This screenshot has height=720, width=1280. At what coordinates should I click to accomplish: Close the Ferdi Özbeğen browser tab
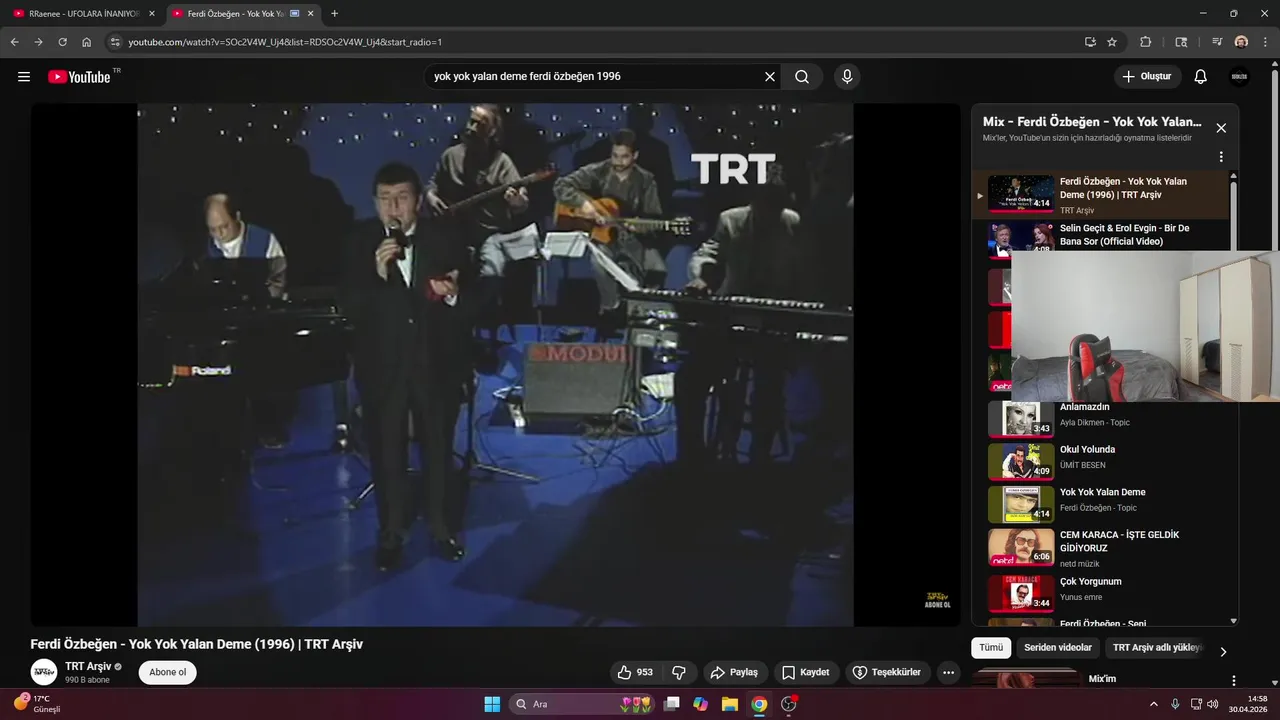point(310,14)
